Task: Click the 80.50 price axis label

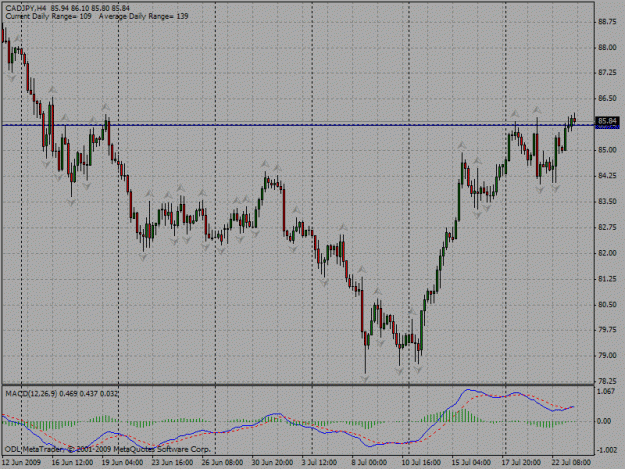Action: (607, 304)
